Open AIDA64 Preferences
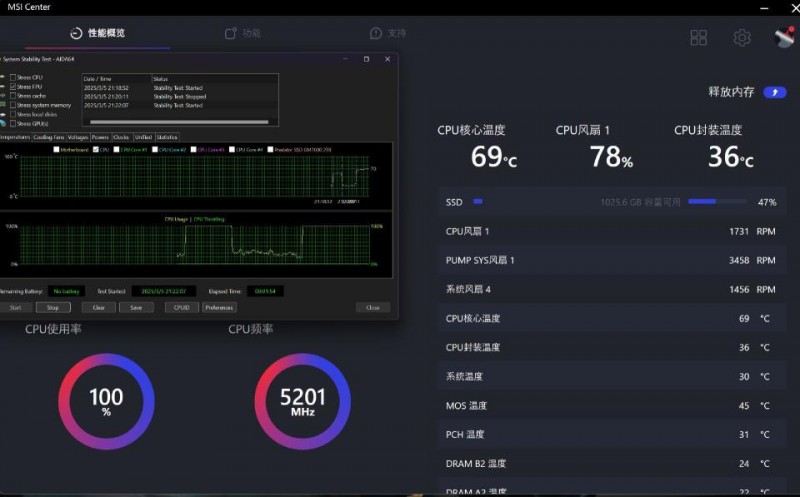This screenshot has width=800, height=497. (219, 307)
